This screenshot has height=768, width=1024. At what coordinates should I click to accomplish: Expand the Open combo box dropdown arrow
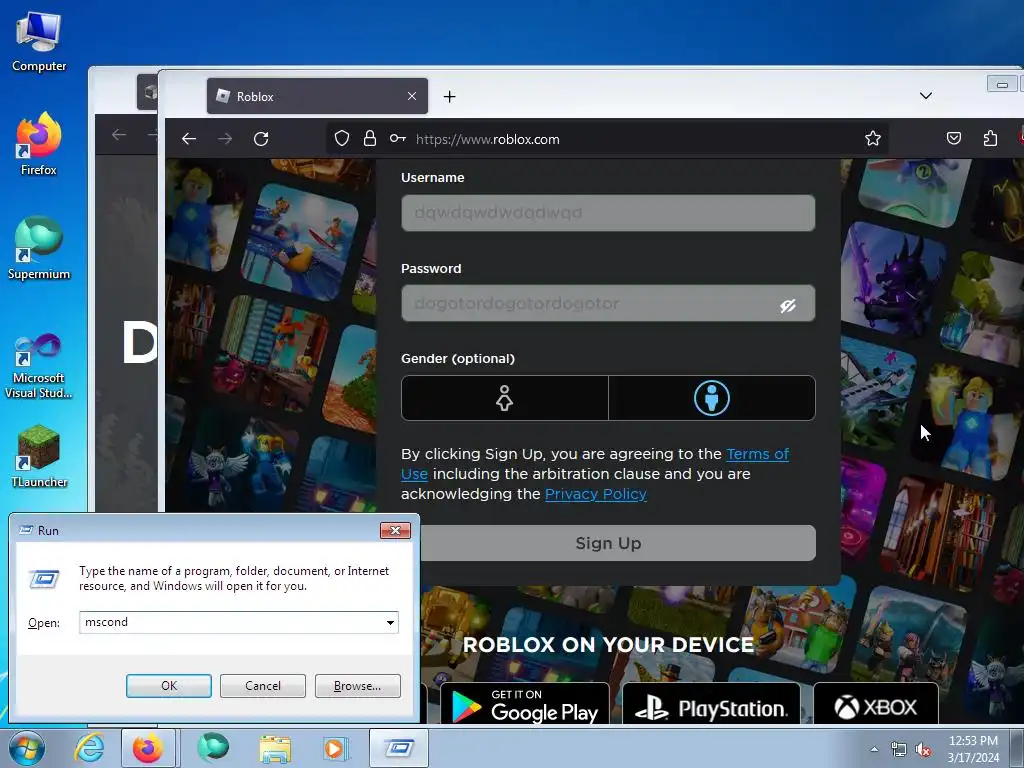coord(390,622)
